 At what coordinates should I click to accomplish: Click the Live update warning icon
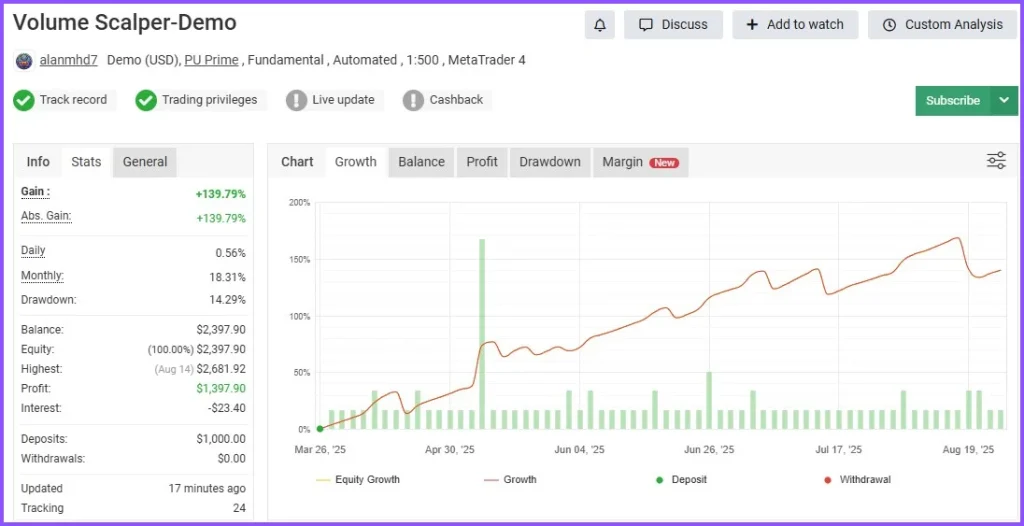pos(296,101)
